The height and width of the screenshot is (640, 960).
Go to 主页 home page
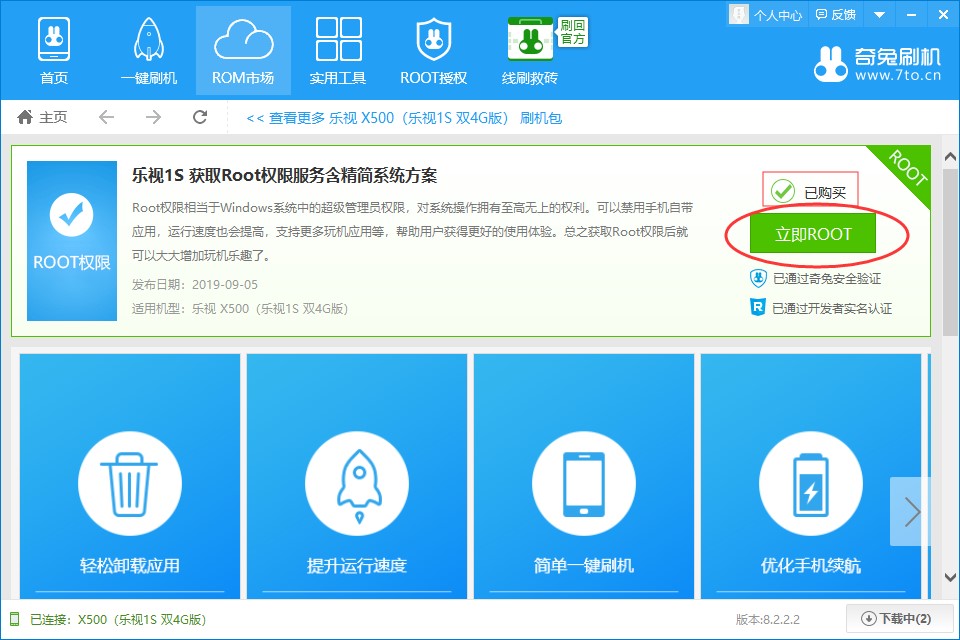point(42,117)
